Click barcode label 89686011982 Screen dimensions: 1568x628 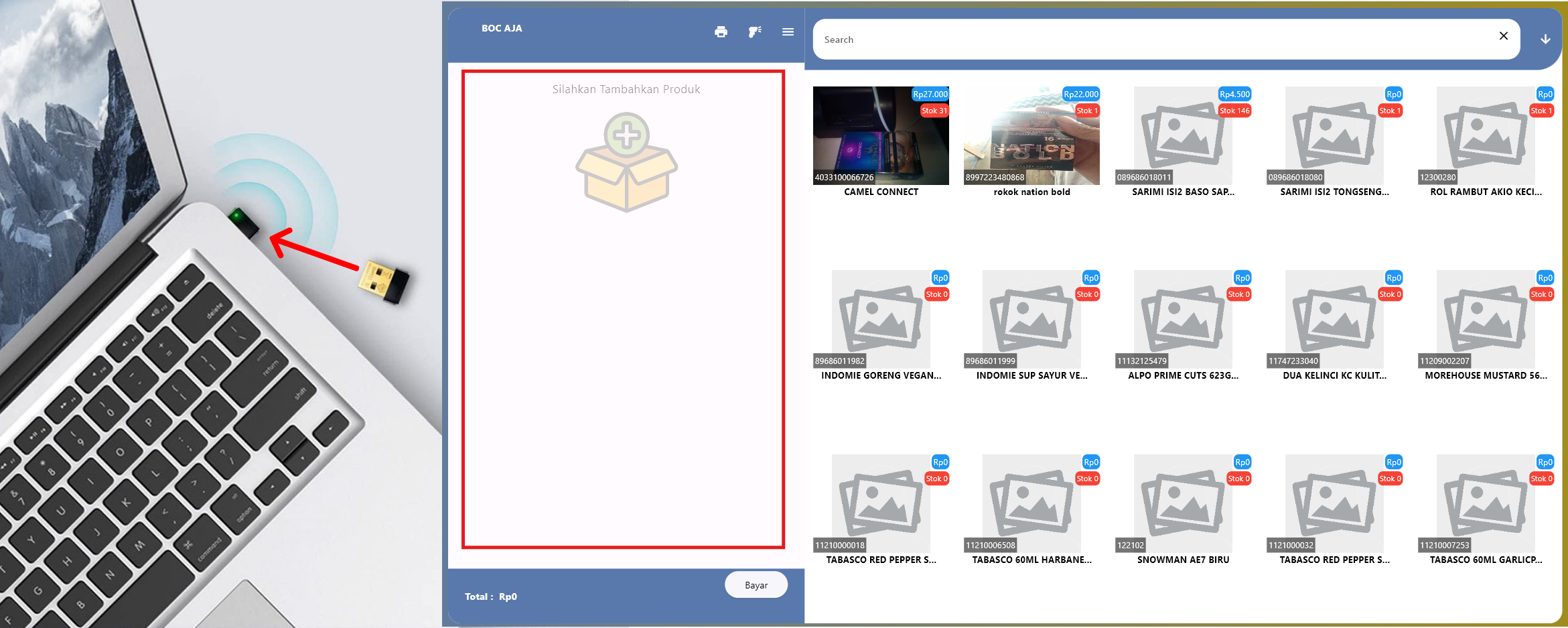[840, 361]
